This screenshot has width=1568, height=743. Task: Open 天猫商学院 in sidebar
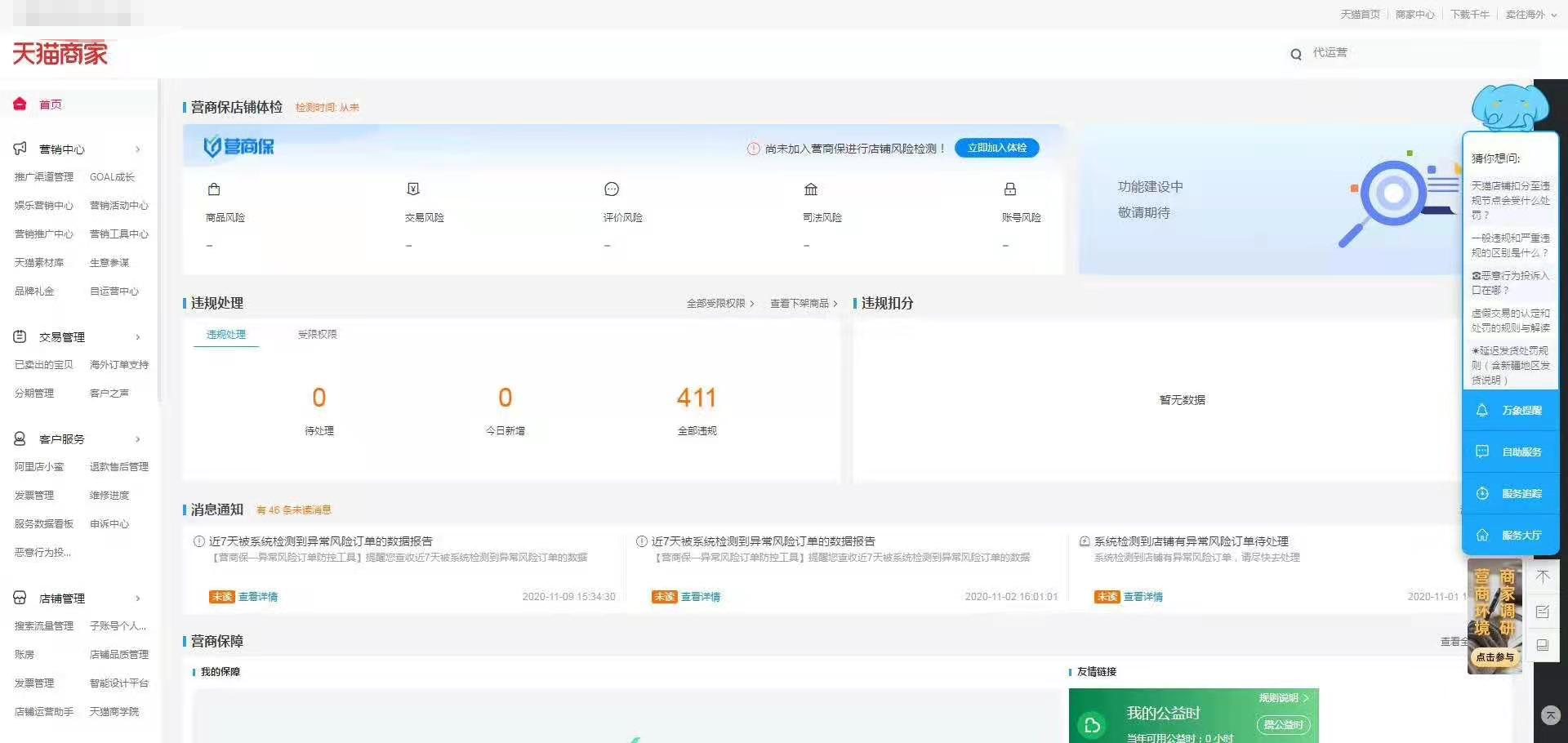point(114,712)
